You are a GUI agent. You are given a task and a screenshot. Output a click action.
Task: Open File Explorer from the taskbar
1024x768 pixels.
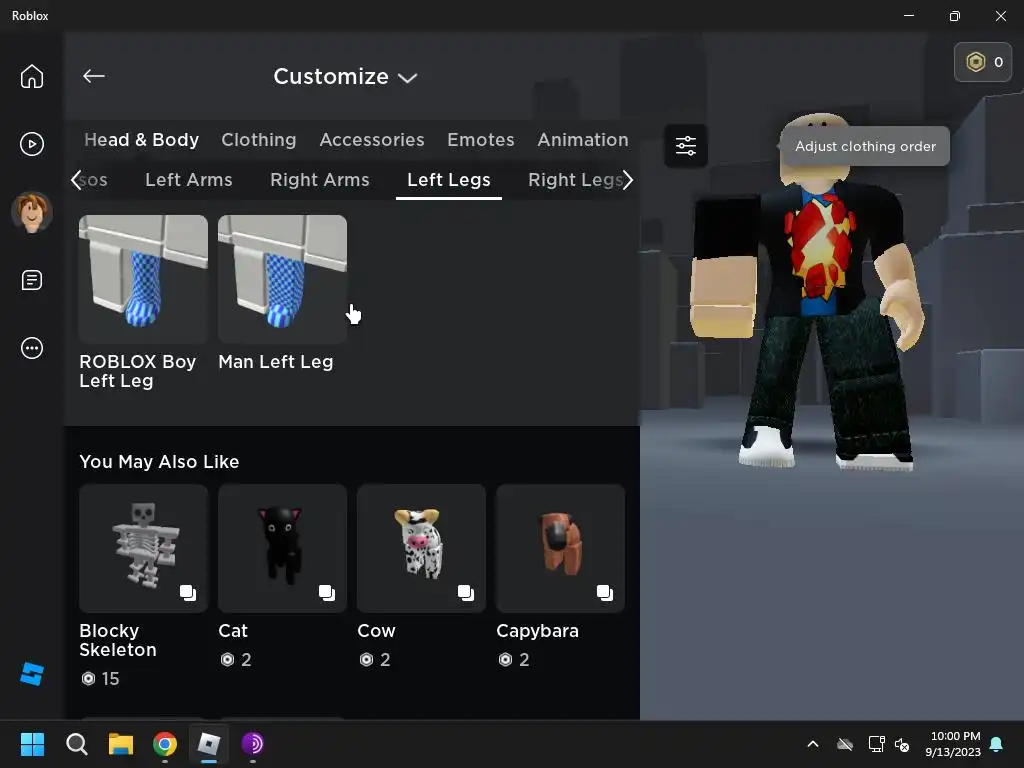pos(121,744)
